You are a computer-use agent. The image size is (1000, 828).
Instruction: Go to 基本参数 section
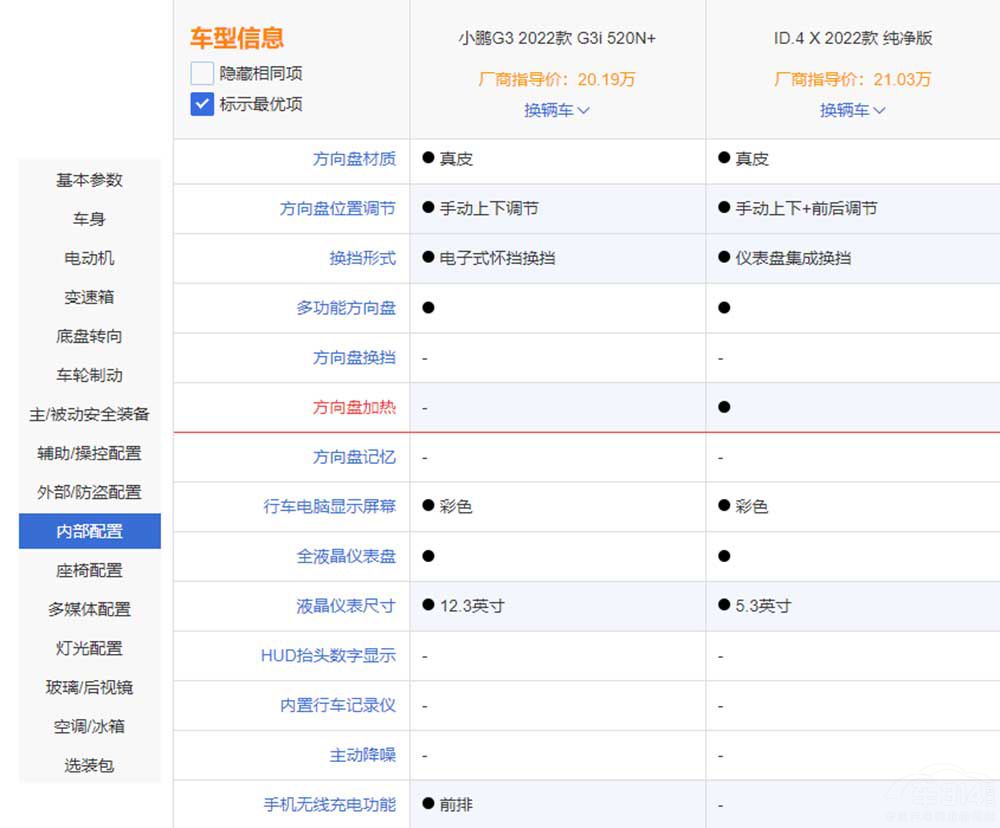[89, 180]
